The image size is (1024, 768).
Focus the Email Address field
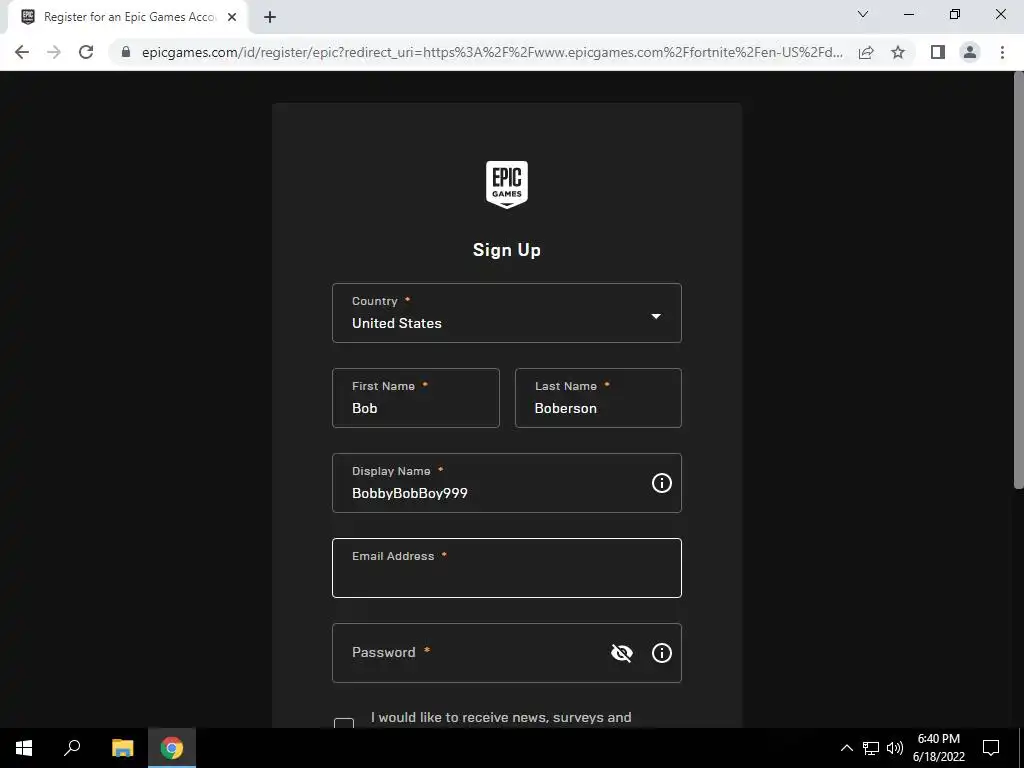(x=507, y=568)
